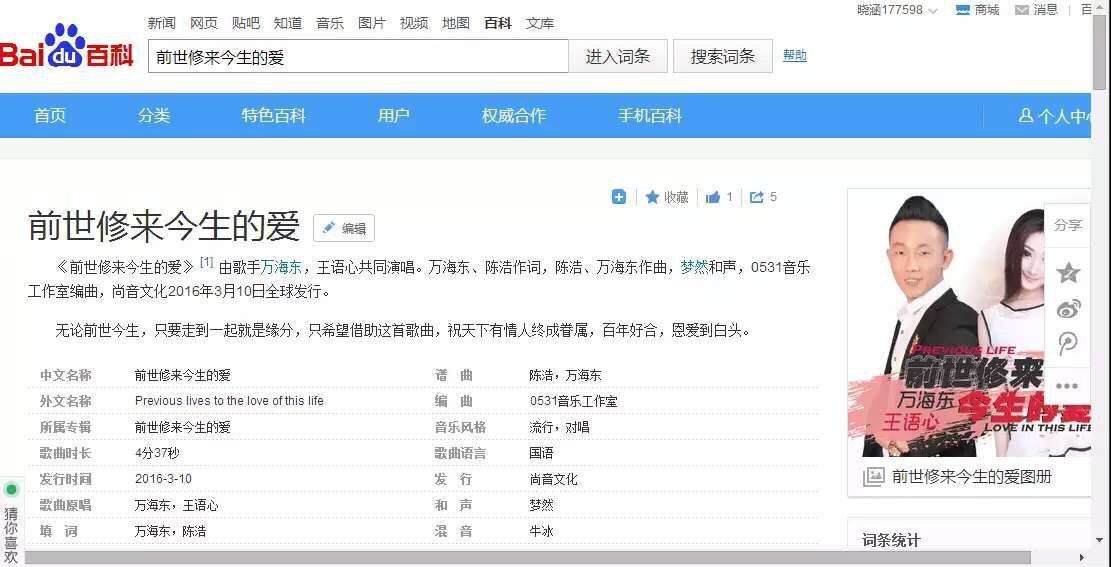Image resolution: width=1111 pixels, height=567 pixels.
Task: Share to Qzone via star icon in sidebar
Action: (x=1068, y=273)
